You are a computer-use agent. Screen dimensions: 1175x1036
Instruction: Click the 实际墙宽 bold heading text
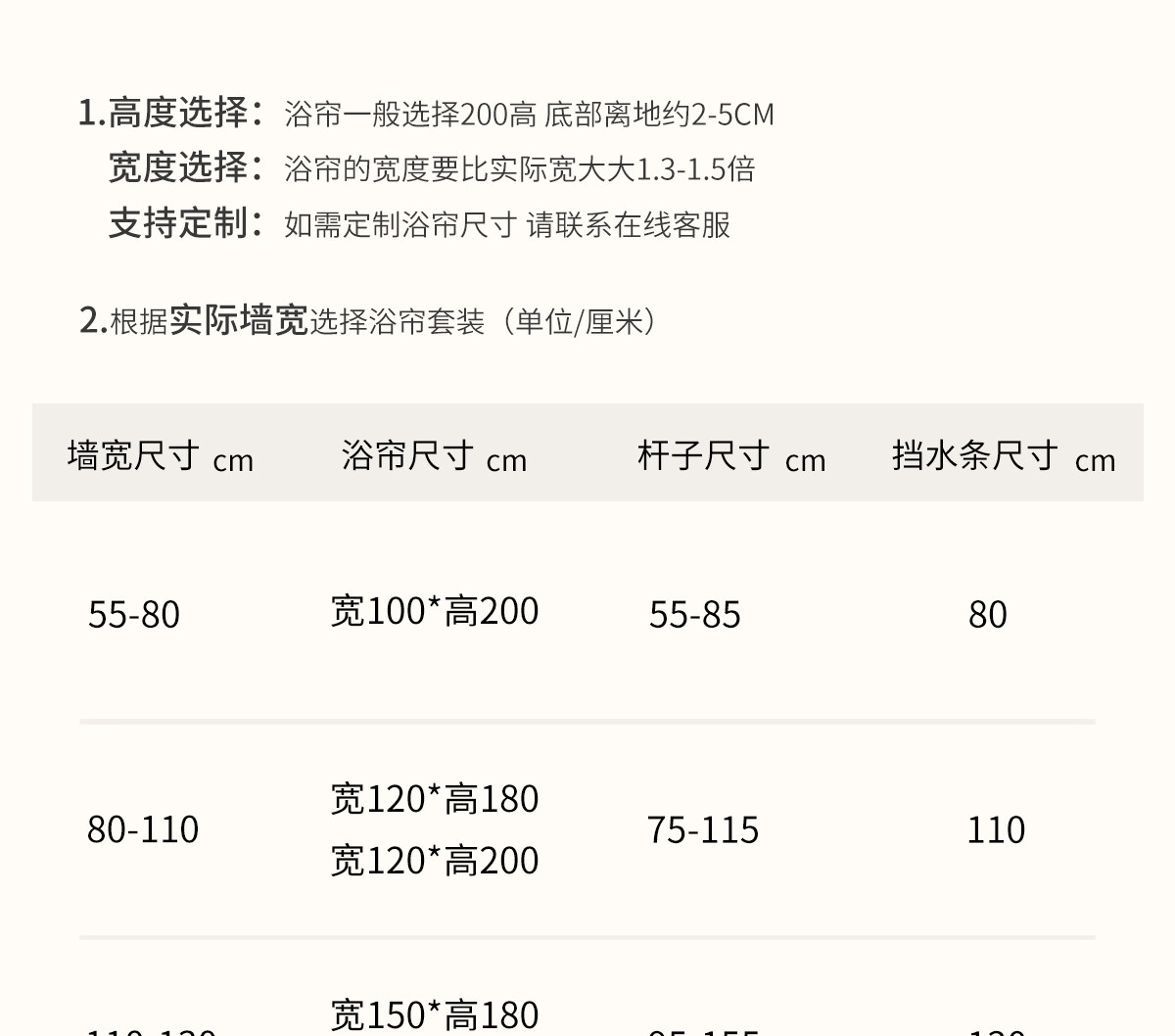tap(239, 320)
